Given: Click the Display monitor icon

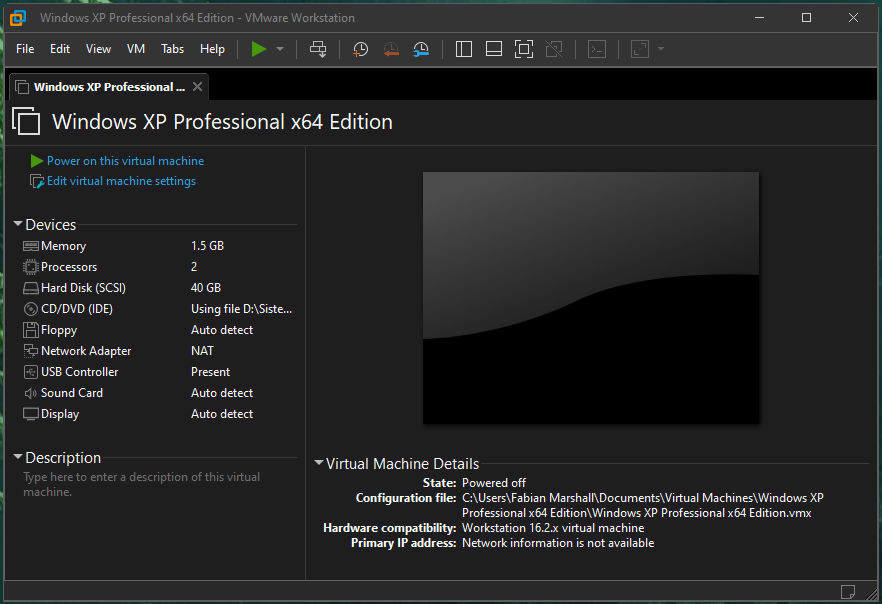Looking at the screenshot, I should (30, 414).
